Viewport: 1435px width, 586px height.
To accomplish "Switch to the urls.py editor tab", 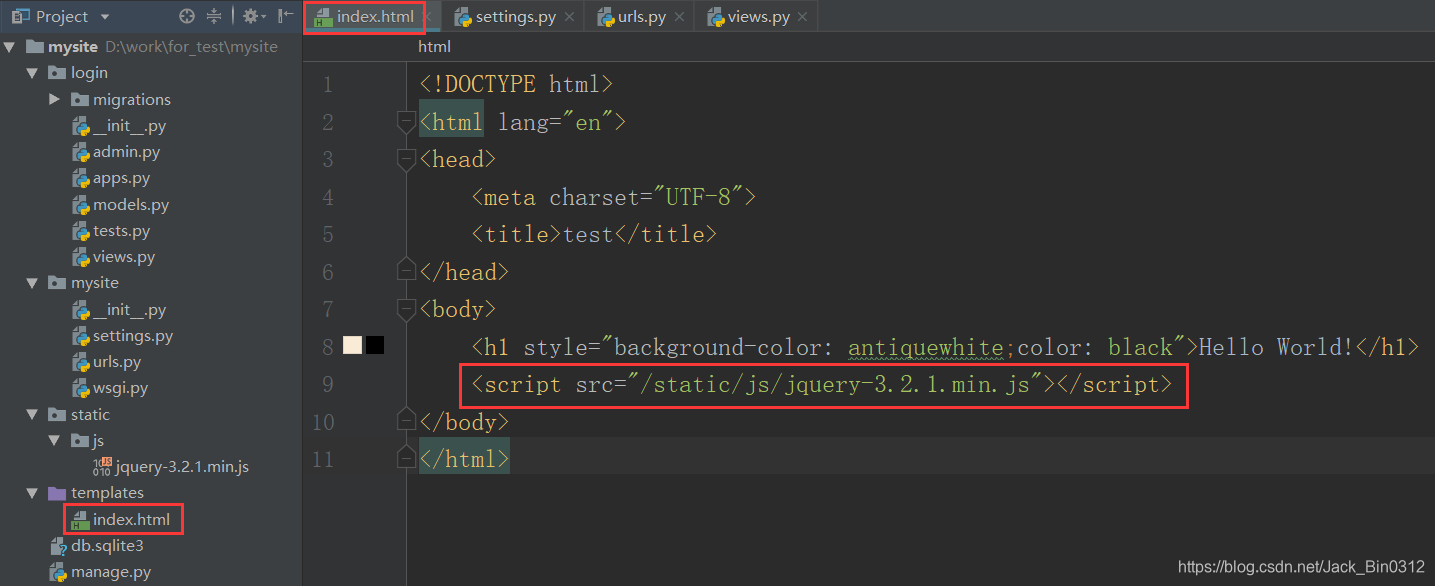I will click(x=641, y=17).
